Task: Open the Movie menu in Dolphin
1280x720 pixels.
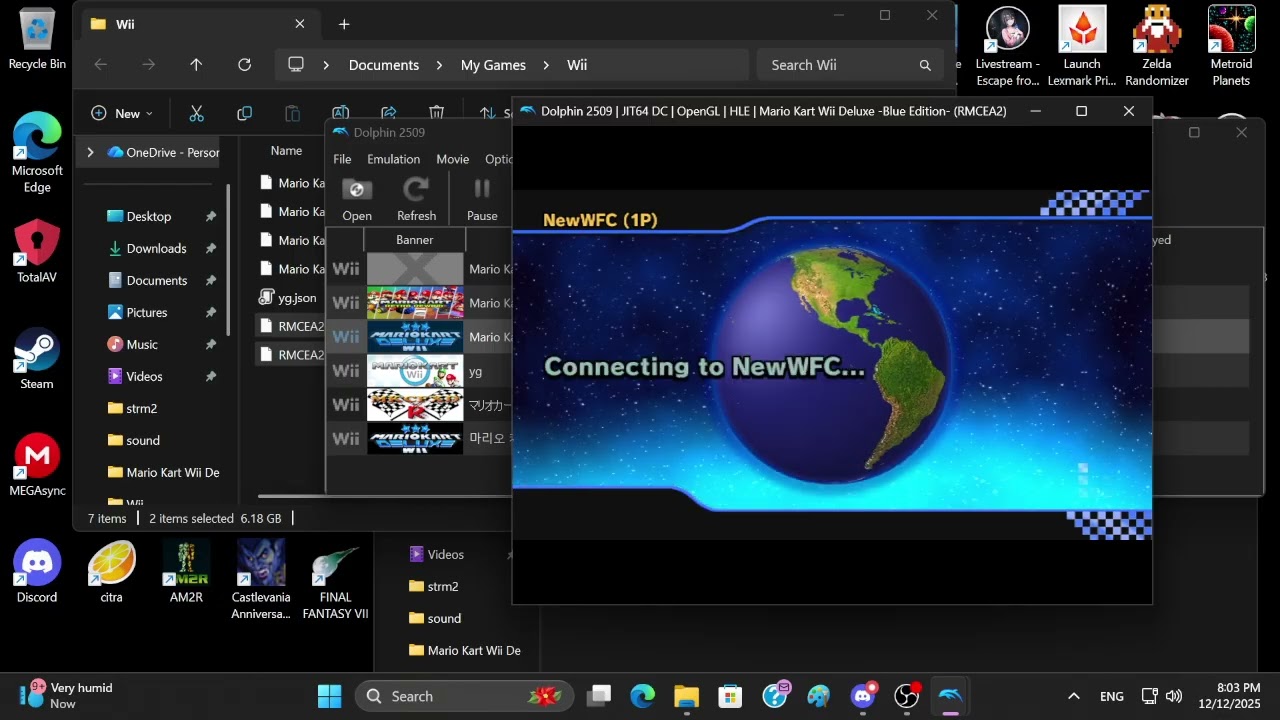Action: click(452, 159)
